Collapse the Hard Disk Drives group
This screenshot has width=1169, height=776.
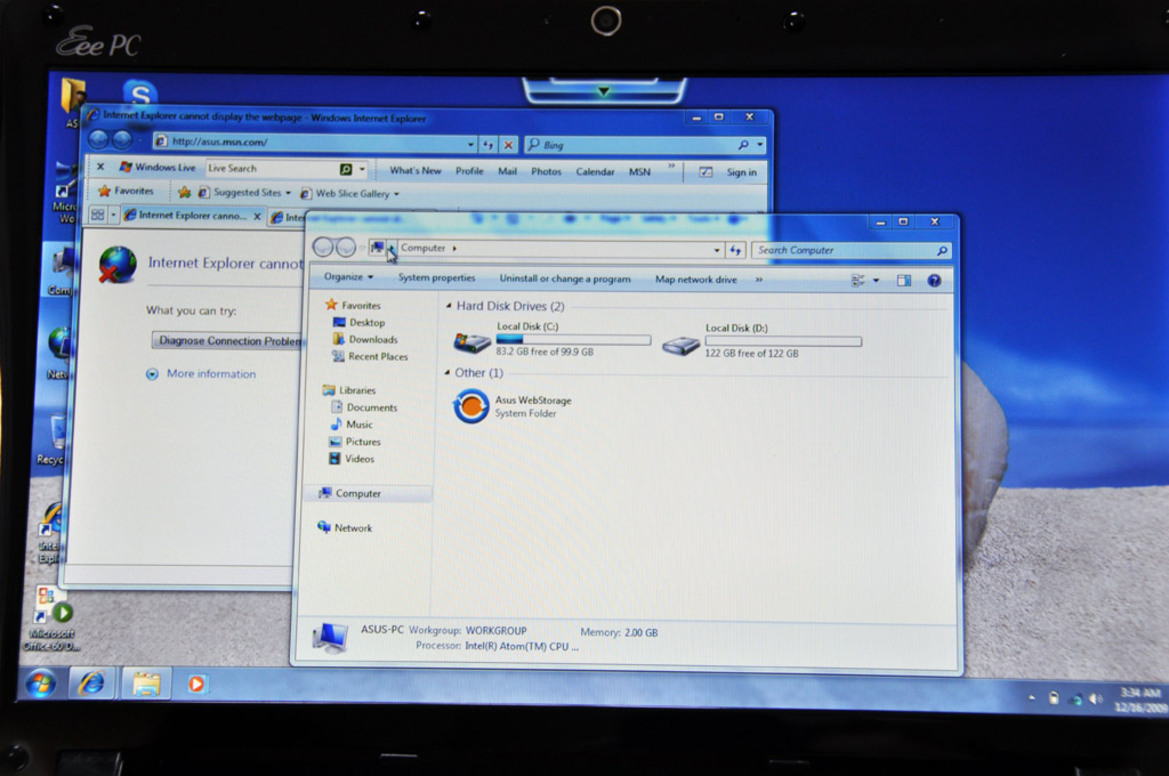click(448, 306)
